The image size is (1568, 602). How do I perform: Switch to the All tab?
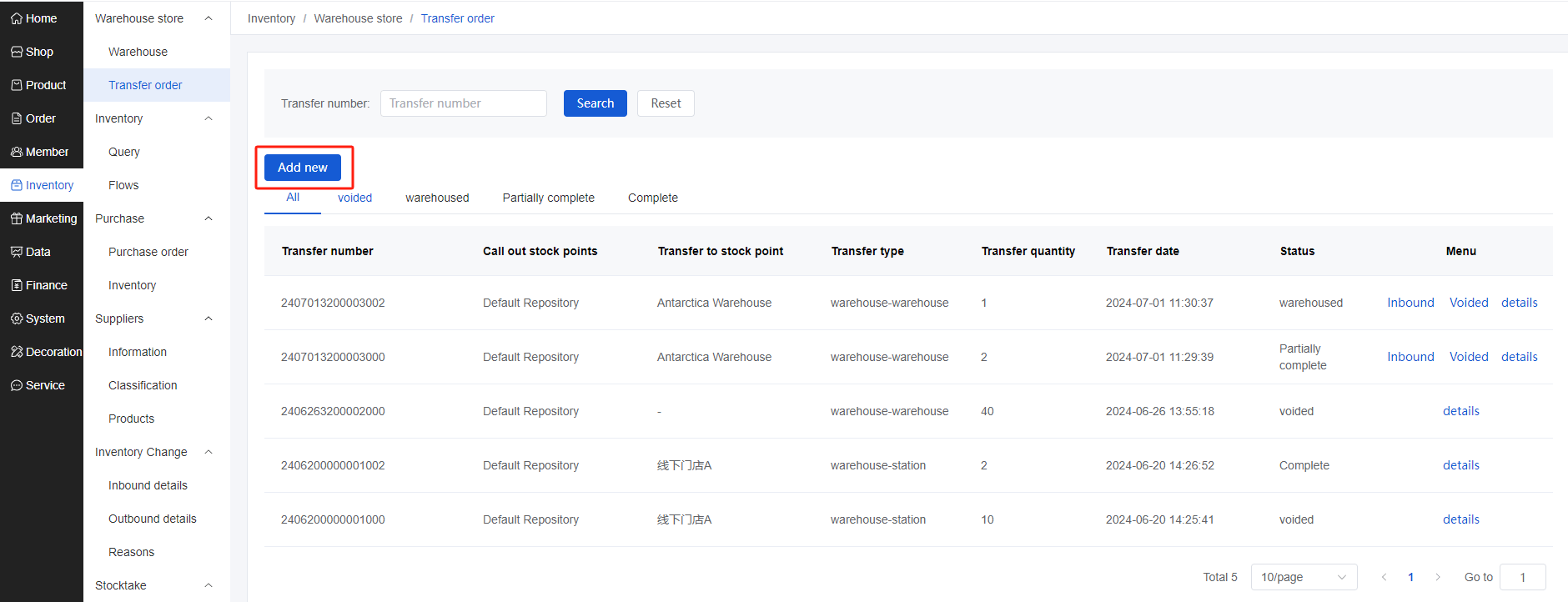point(293,198)
